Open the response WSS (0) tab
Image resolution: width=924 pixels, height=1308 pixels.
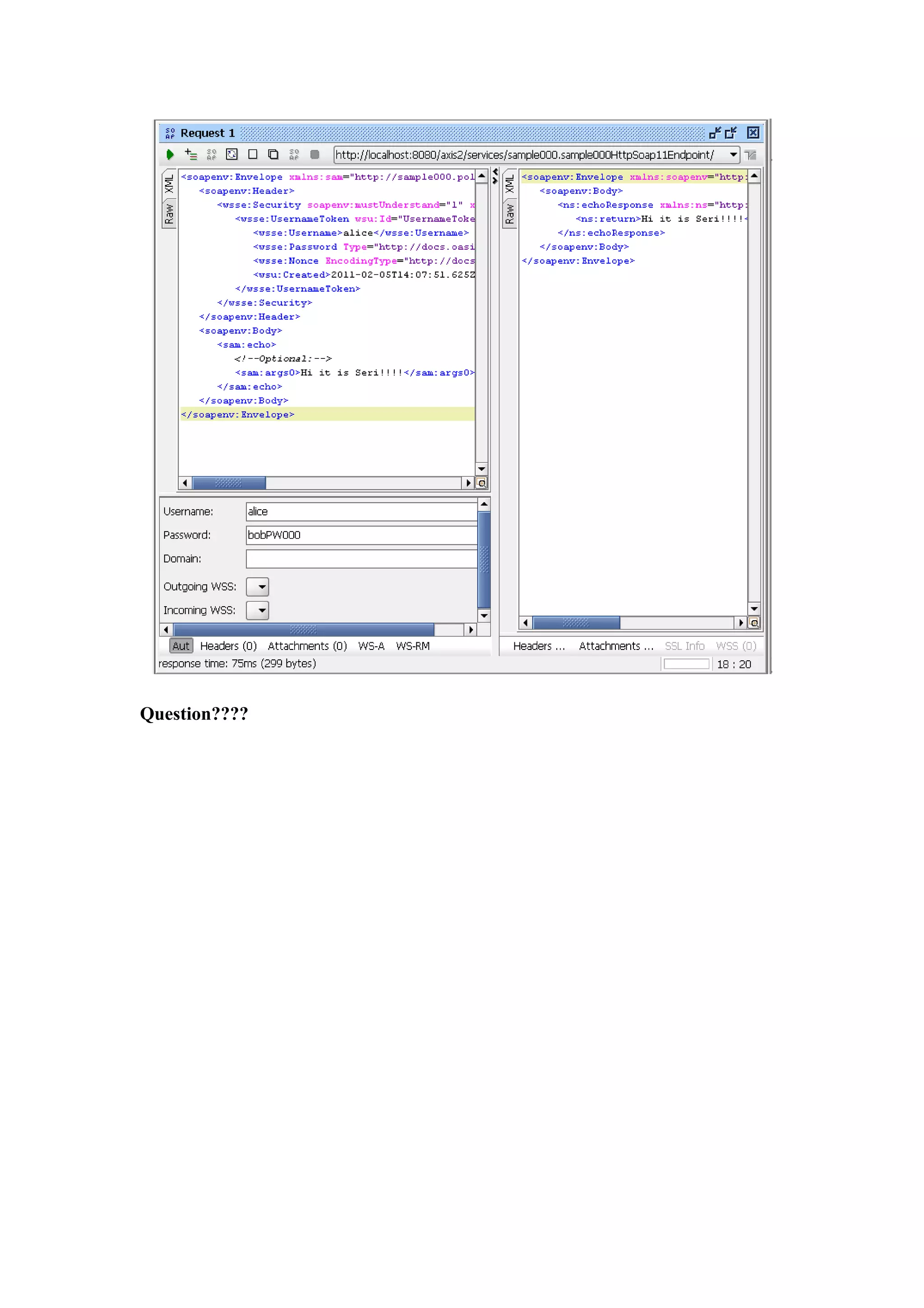[x=735, y=645]
